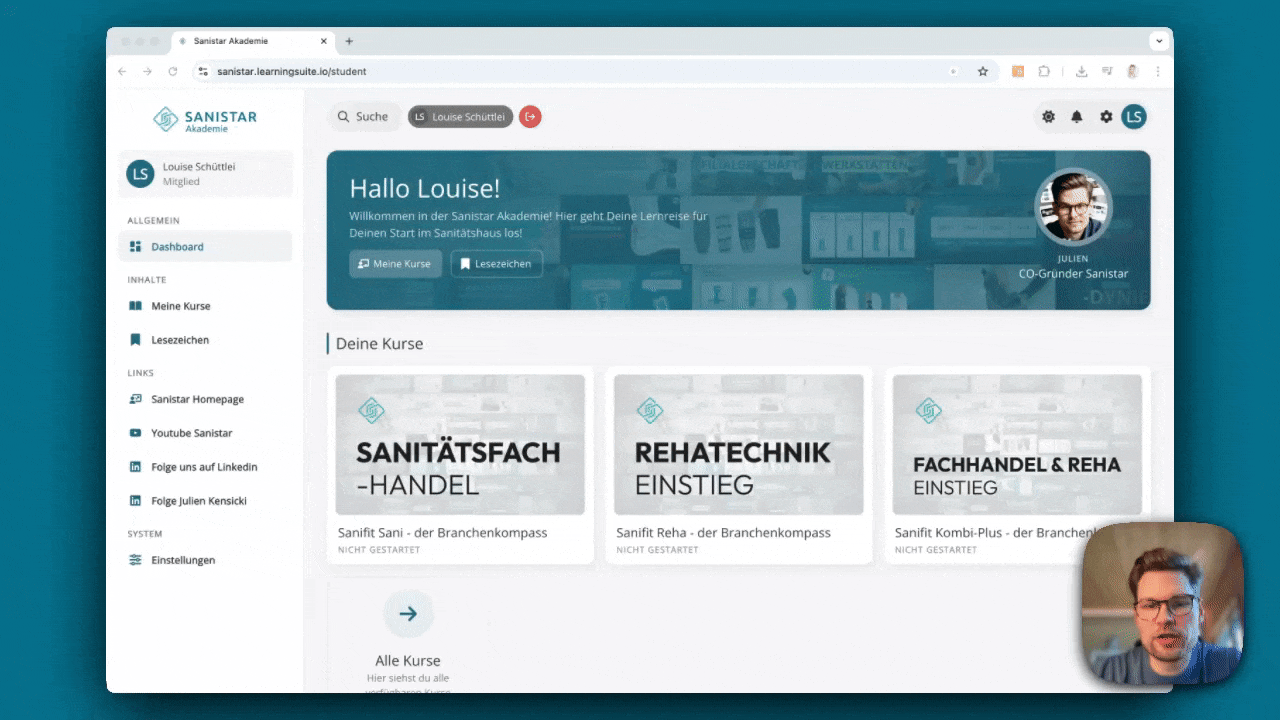Open the settings gear in the header
Image resolution: width=1280 pixels, height=720 pixels.
[1106, 117]
